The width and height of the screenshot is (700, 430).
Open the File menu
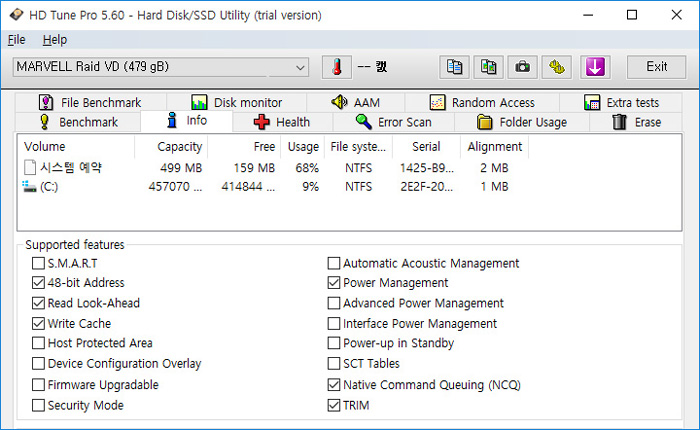click(17, 40)
